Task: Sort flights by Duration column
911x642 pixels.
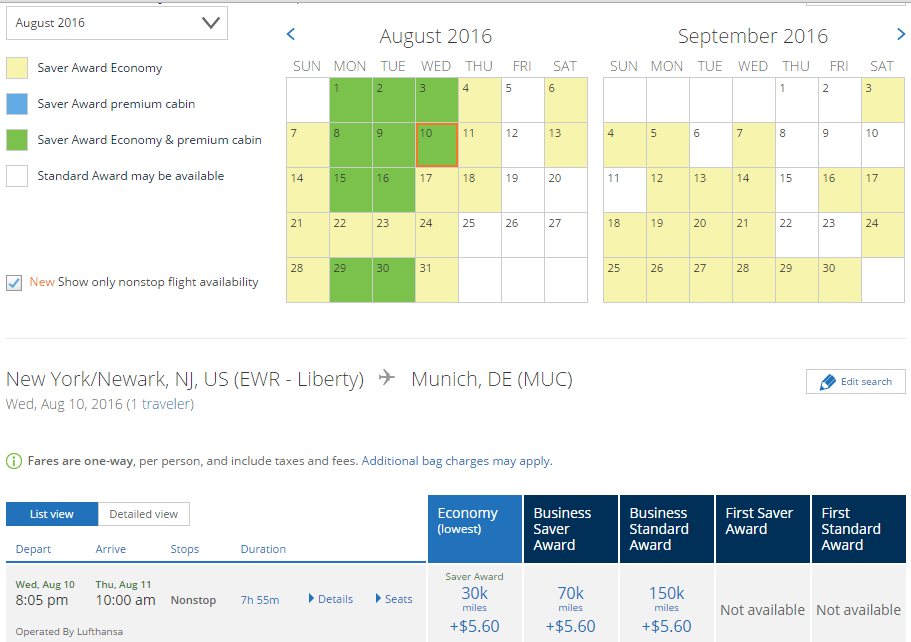Action: point(263,549)
